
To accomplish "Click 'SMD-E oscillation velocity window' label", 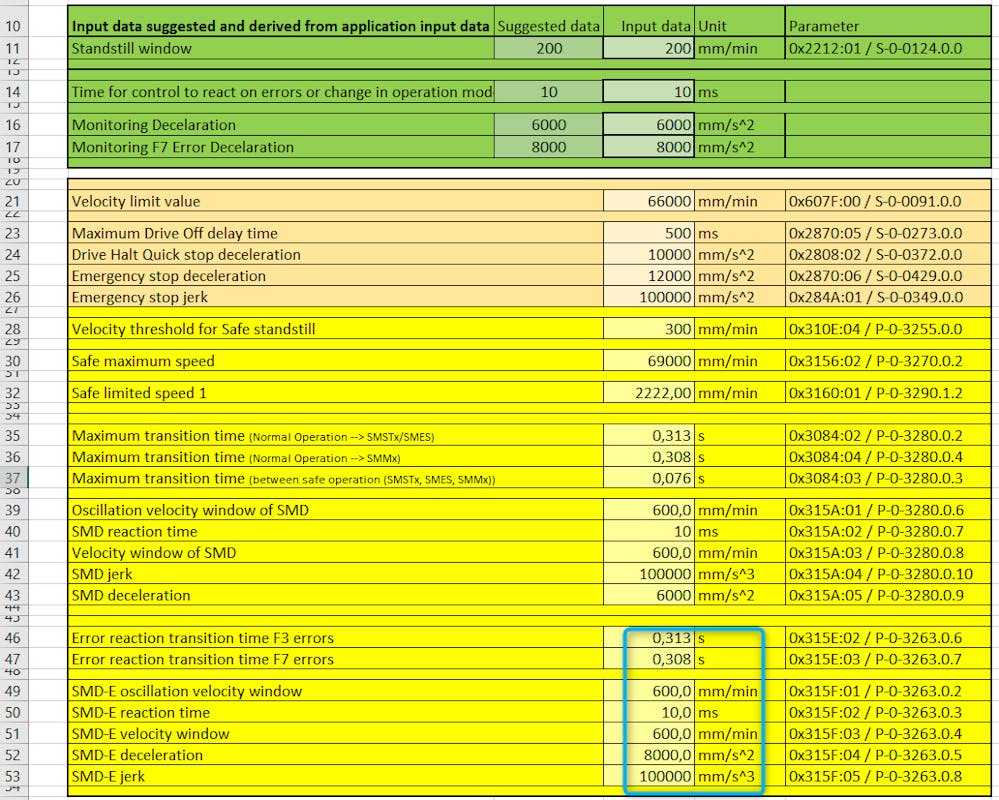I will click(x=335, y=691).
